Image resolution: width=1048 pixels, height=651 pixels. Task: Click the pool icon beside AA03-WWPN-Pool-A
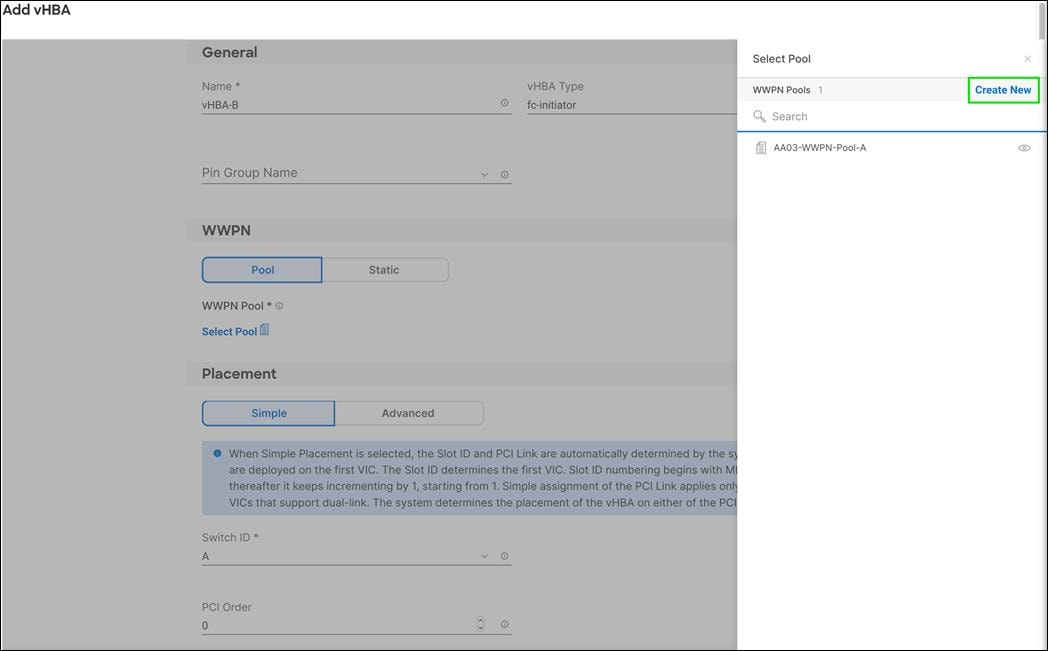click(x=762, y=147)
